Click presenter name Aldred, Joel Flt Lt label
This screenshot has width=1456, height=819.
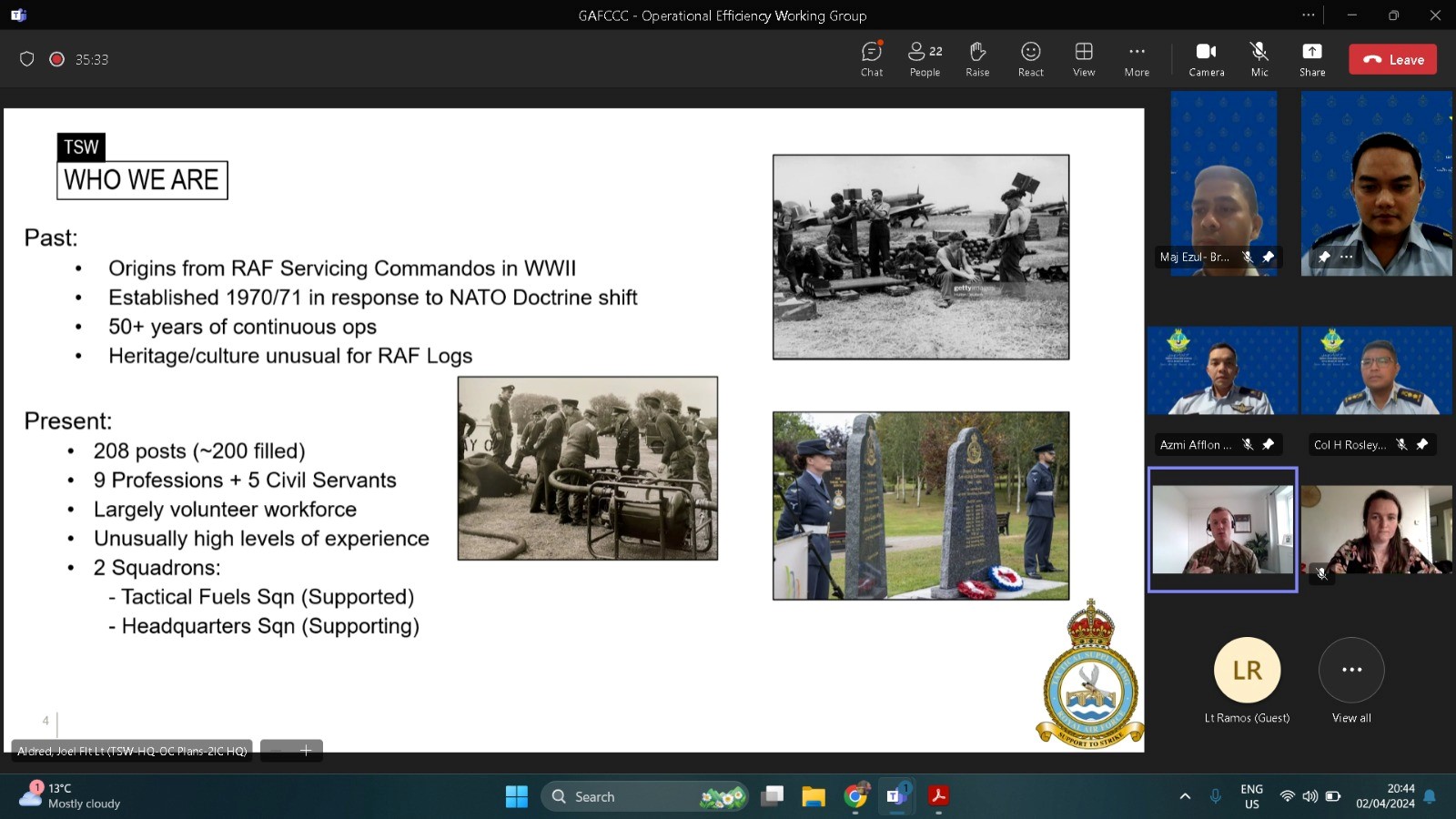[132, 751]
